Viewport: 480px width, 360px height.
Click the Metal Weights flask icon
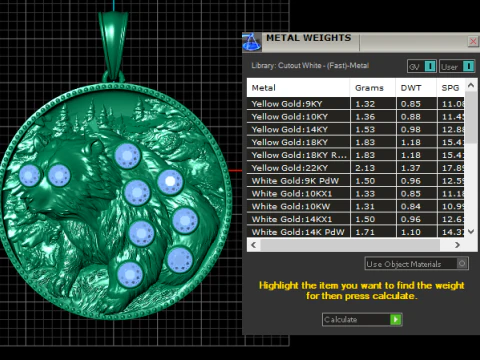coord(252,42)
